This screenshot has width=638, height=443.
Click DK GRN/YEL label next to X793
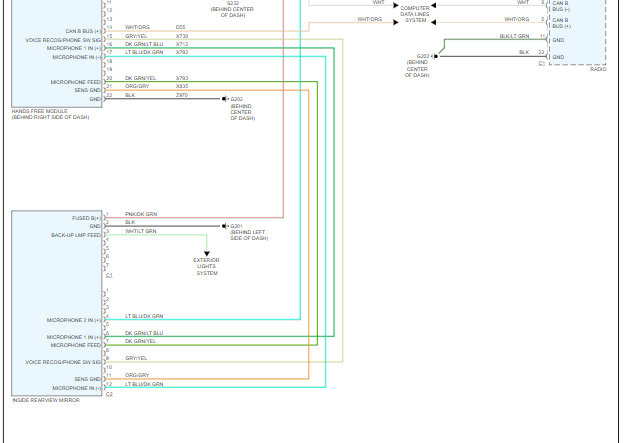tap(140, 78)
